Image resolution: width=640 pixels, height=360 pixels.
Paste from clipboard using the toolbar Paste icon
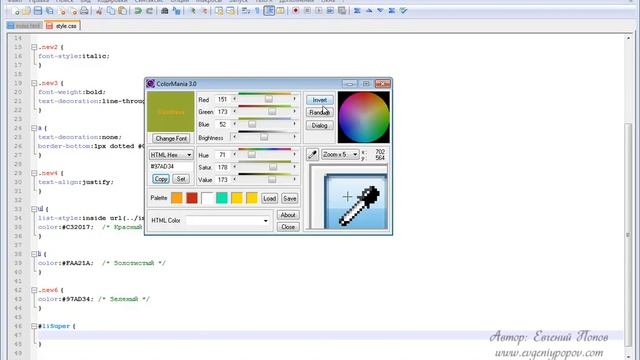coord(122,11)
